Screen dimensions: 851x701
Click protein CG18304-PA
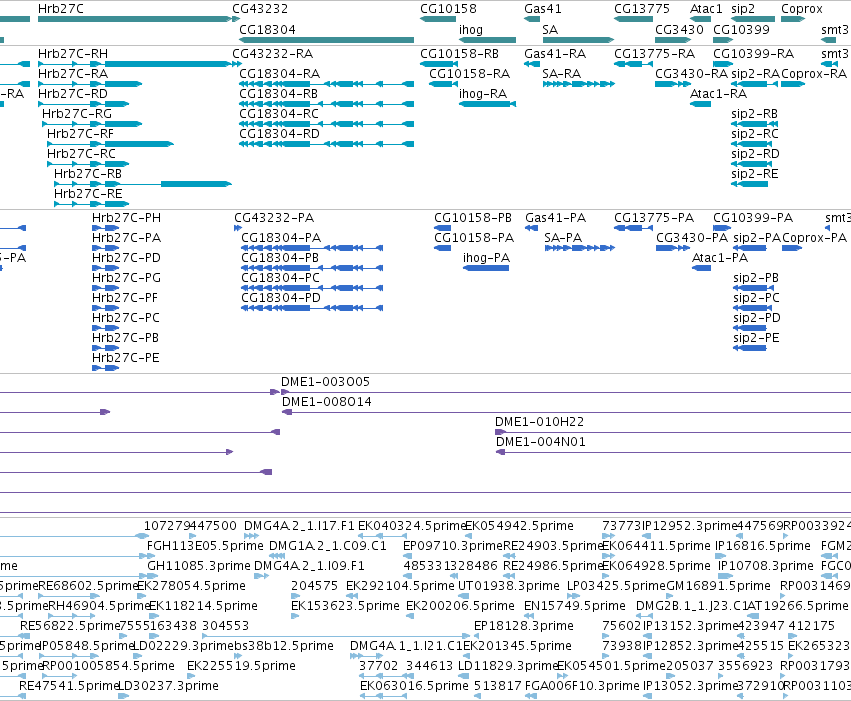(312, 248)
